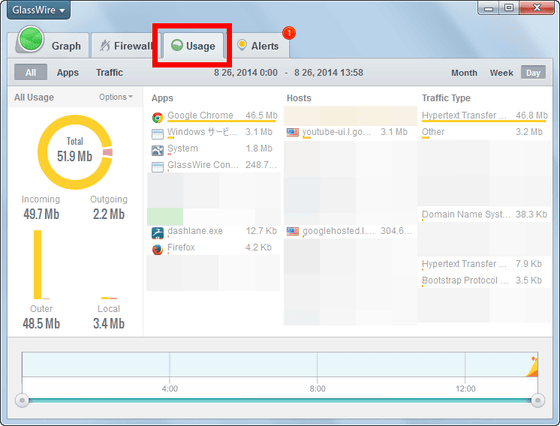This screenshot has height=426, width=560.
Task: Select the googlehosted.l... host text
Action: pos(339,231)
